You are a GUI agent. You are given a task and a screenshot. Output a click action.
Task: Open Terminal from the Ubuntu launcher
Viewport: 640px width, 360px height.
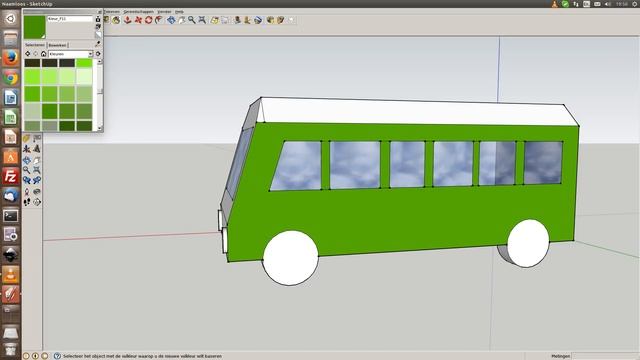pyautogui.click(x=11, y=216)
